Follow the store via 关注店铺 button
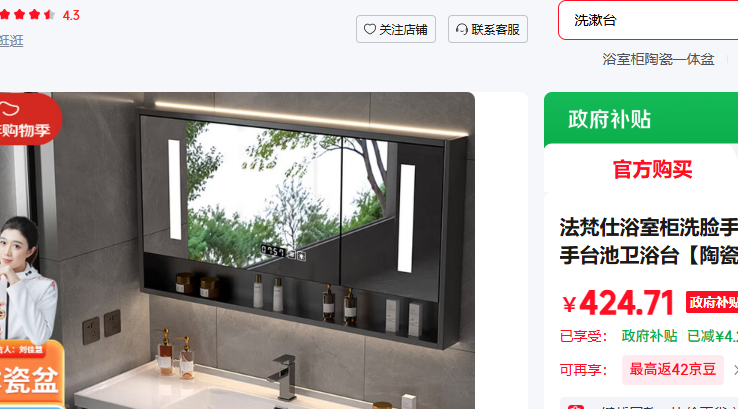Image resolution: width=738 pixels, height=409 pixels. [396, 29]
